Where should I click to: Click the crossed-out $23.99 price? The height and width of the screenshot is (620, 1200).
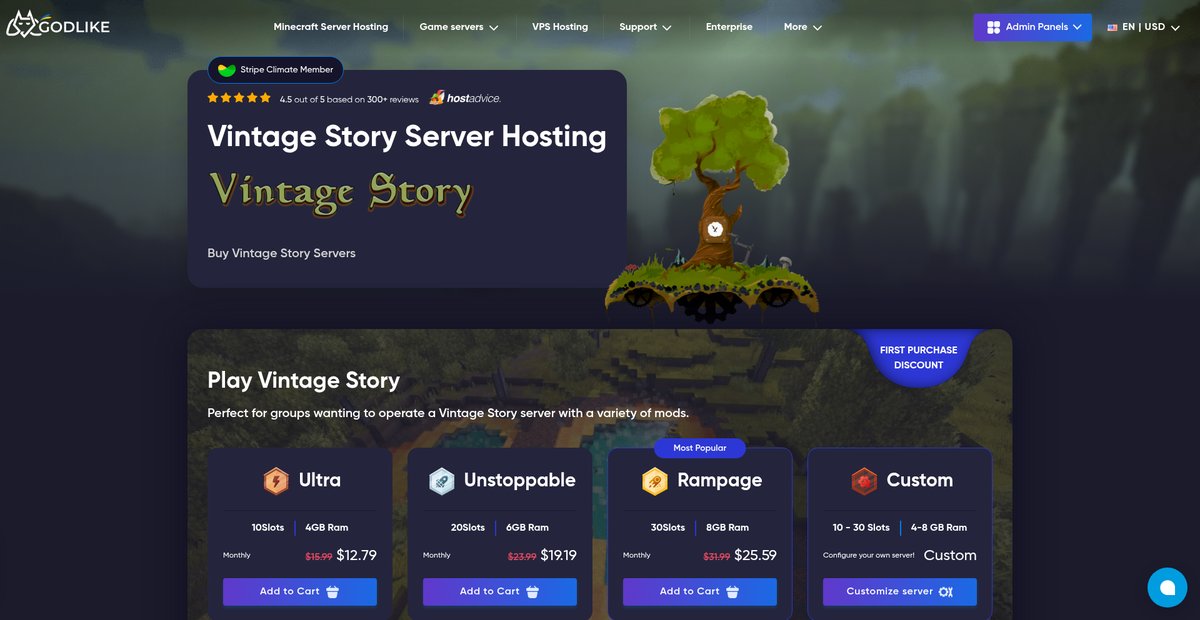[x=522, y=556]
